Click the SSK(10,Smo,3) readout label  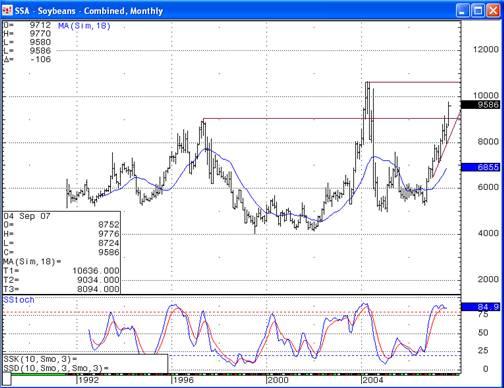pyautogui.click(x=40, y=359)
